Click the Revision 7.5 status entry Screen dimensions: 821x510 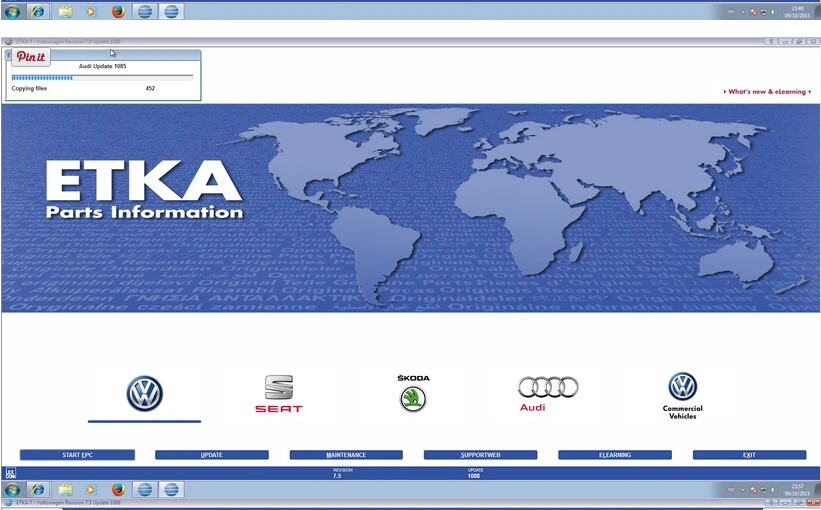(x=342, y=473)
